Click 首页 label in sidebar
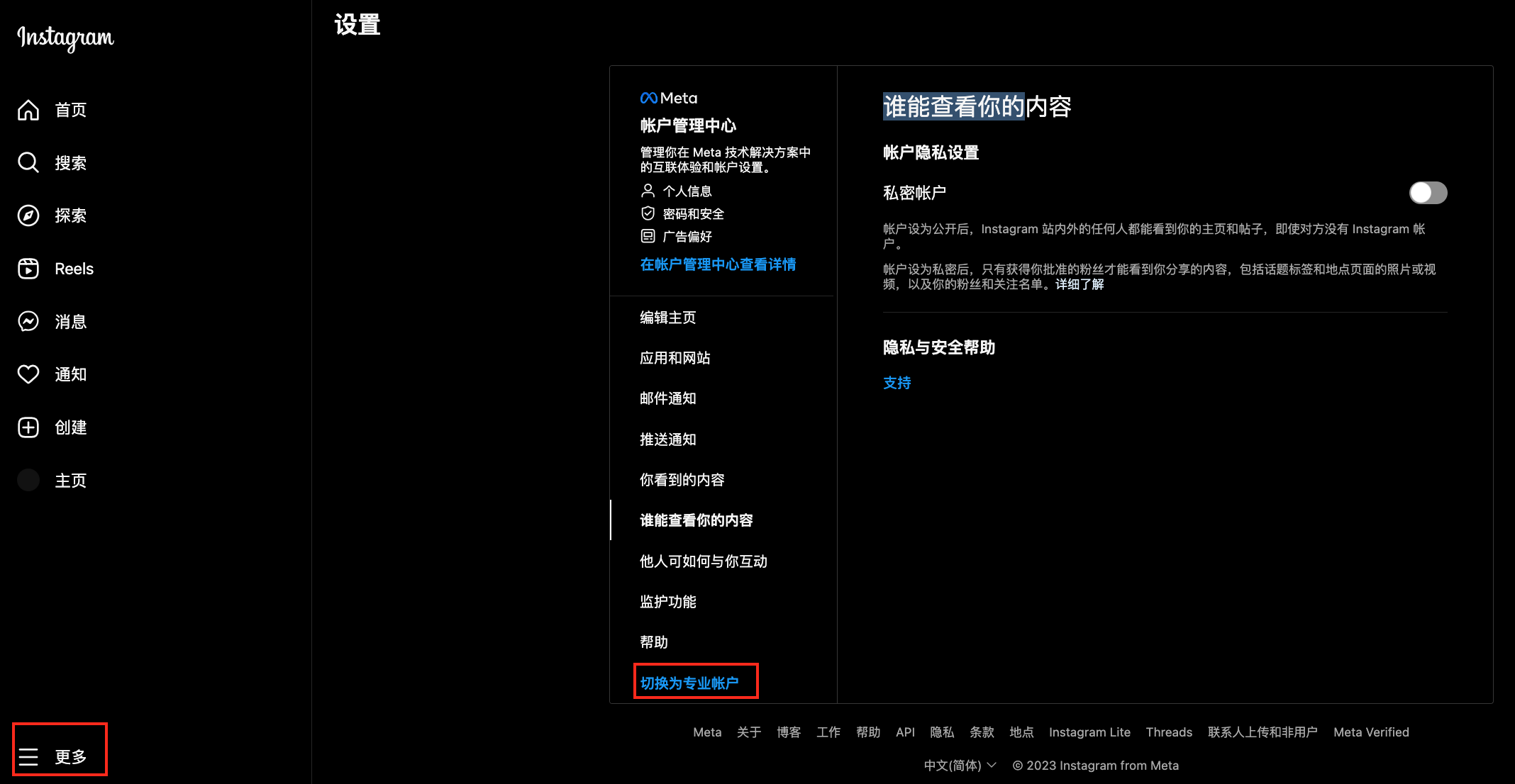 coord(71,110)
